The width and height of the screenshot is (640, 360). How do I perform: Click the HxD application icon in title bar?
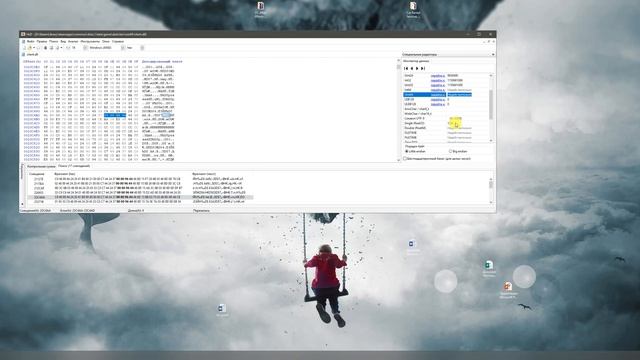click(23, 34)
